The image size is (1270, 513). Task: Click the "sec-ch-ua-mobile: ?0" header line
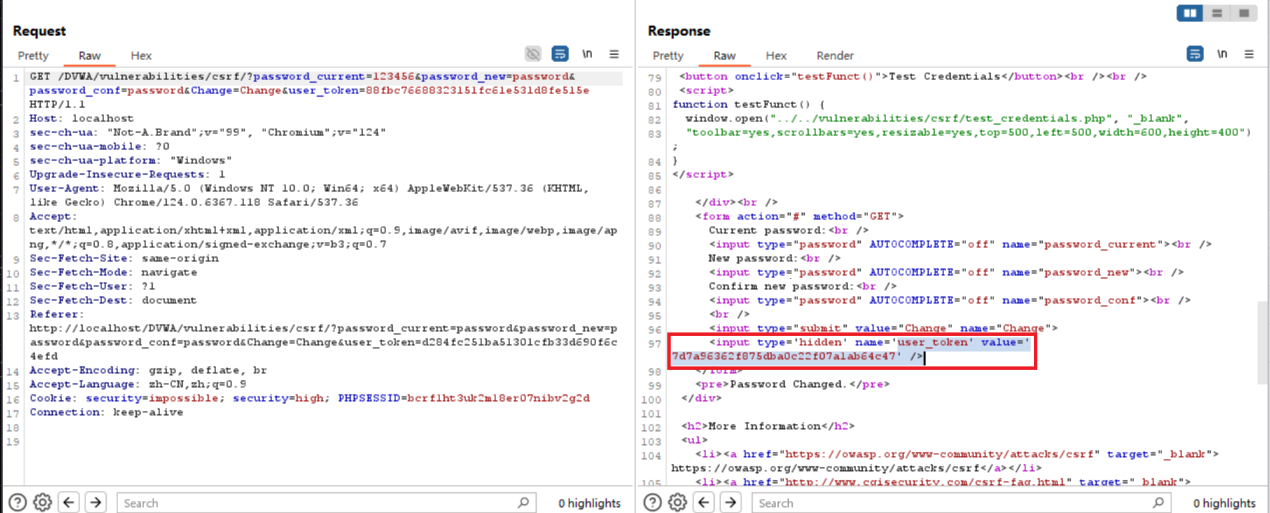click(100, 146)
